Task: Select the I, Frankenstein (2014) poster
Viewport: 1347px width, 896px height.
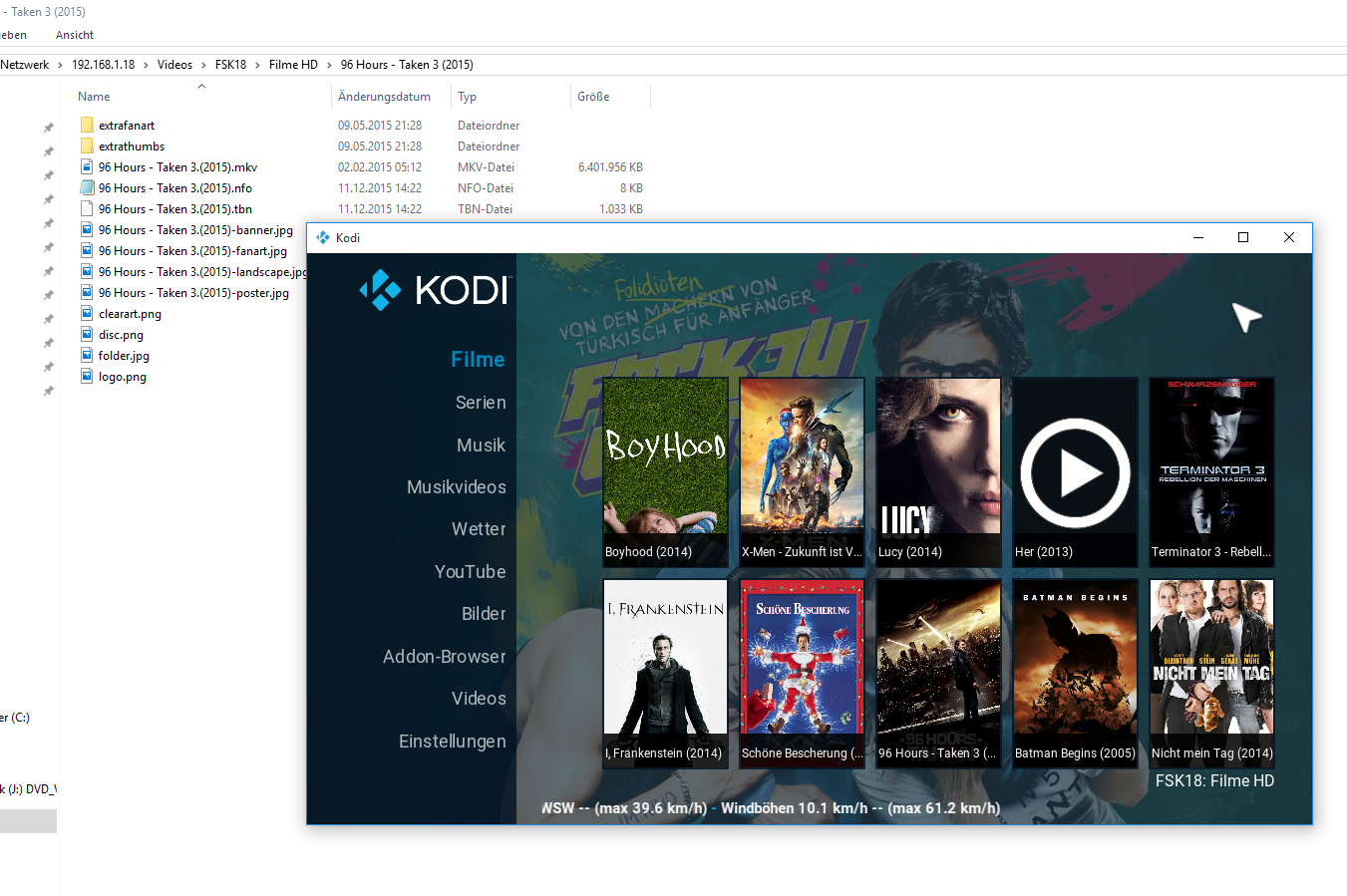Action: click(x=665, y=673)
